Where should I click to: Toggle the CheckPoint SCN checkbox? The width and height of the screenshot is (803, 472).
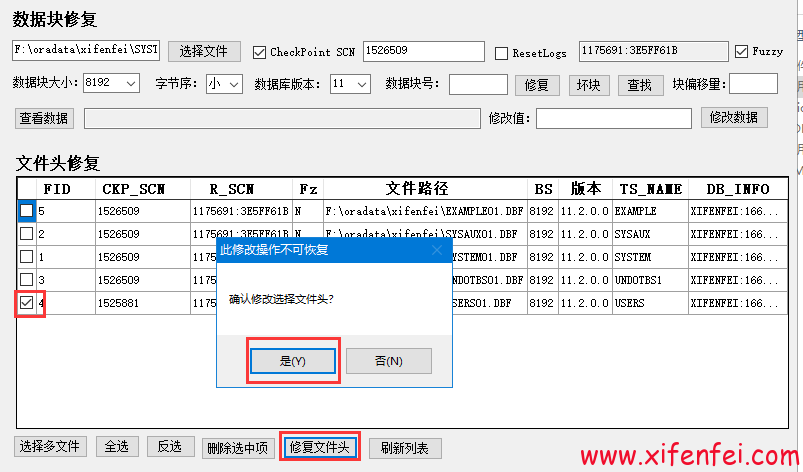[x=259, y=52]
